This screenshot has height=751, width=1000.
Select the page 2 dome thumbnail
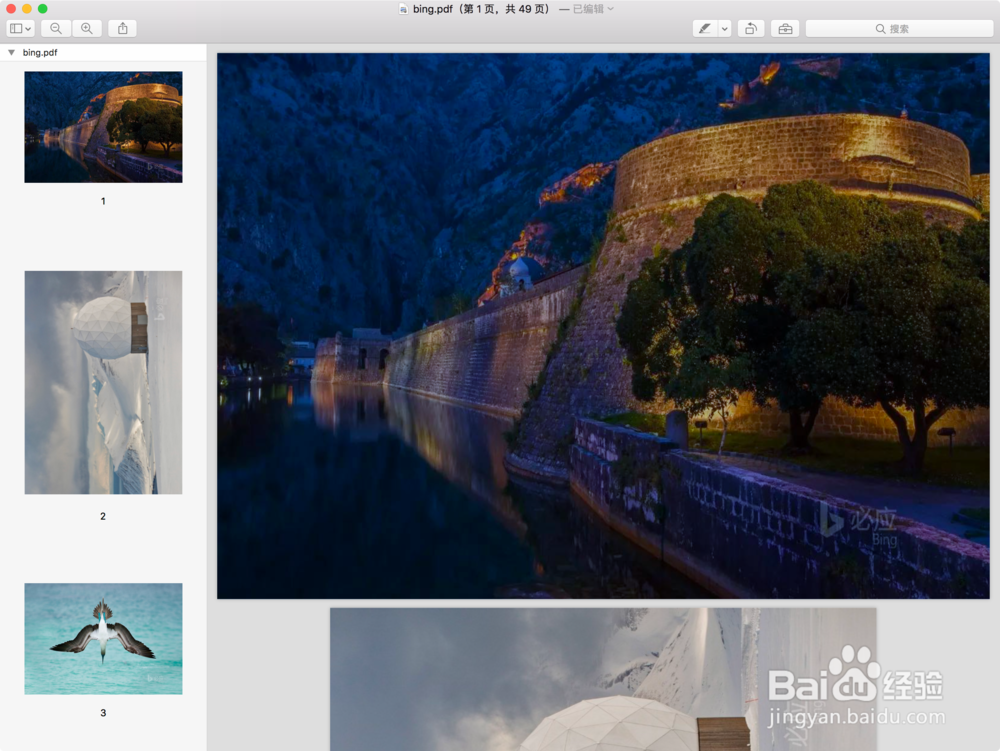pyautogui.click(x=103, y=383)
